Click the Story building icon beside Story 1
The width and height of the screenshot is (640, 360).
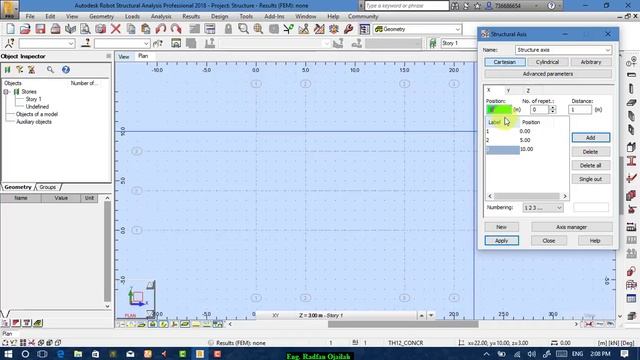[433, 43]
